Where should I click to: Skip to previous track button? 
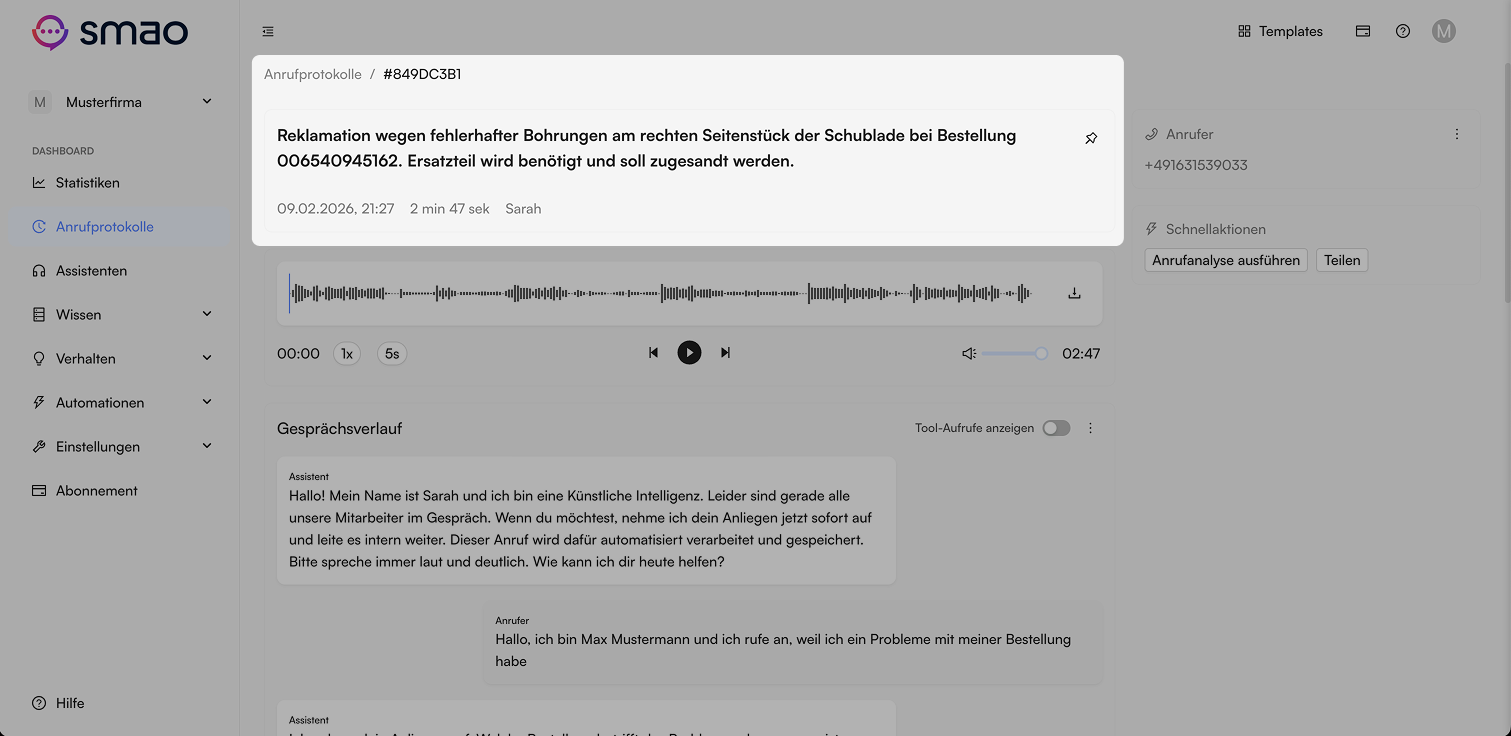(x=653, y=353)
